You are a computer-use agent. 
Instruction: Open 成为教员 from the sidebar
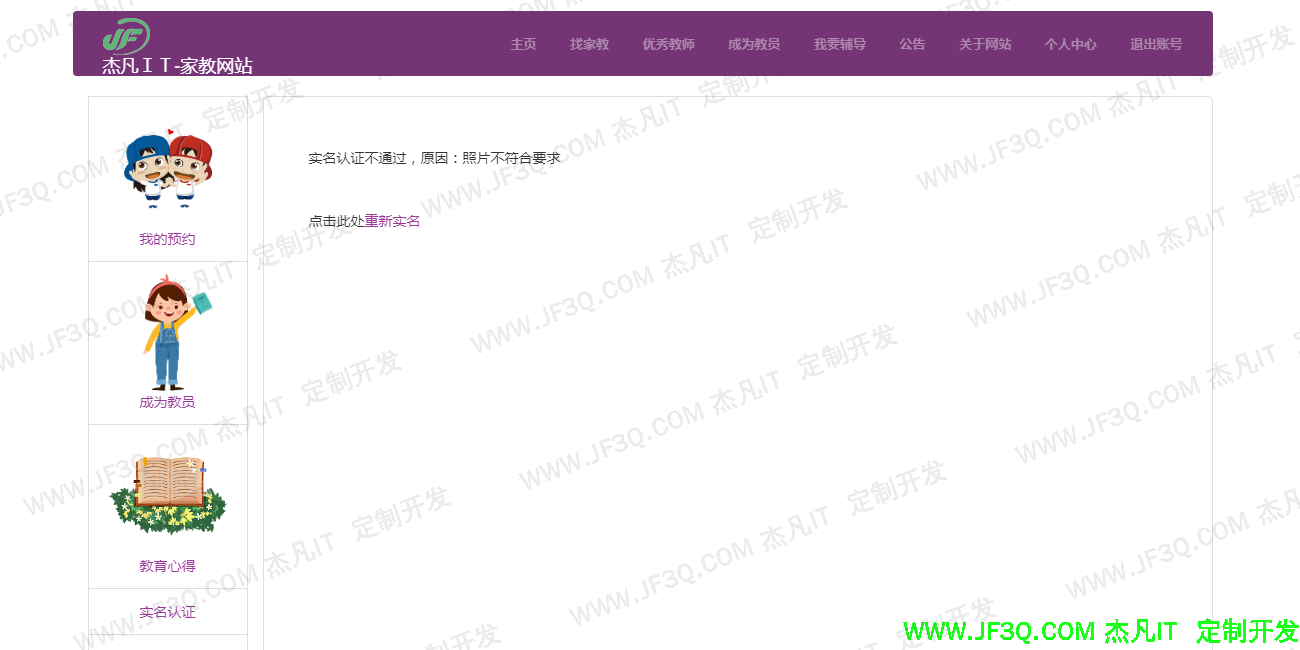click(x=166, y=402)
